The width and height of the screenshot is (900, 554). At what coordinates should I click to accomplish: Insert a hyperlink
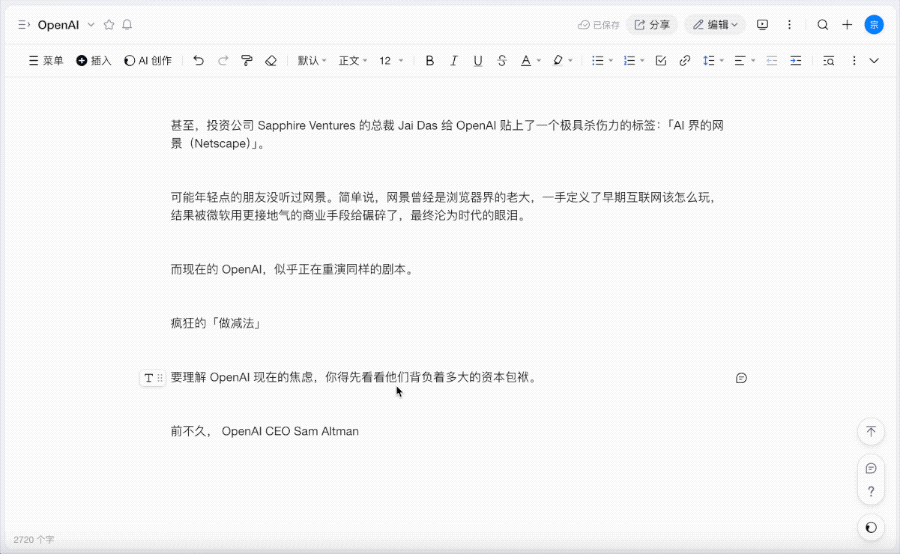click(684, 61)
